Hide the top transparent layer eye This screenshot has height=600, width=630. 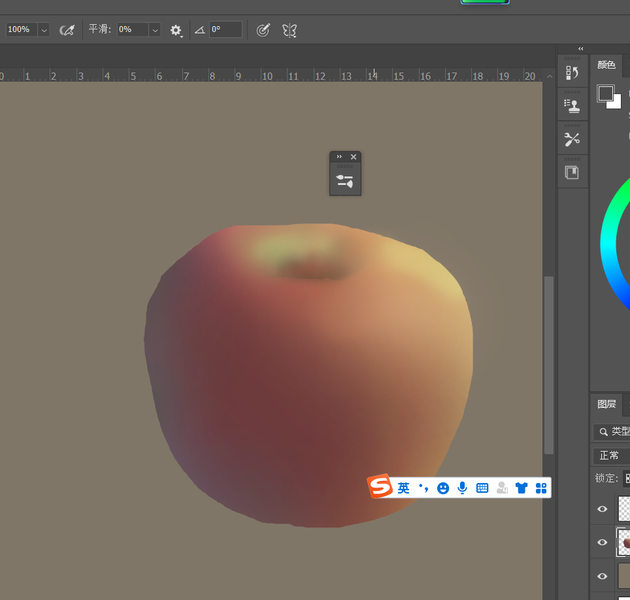click(x=602, y=509)
